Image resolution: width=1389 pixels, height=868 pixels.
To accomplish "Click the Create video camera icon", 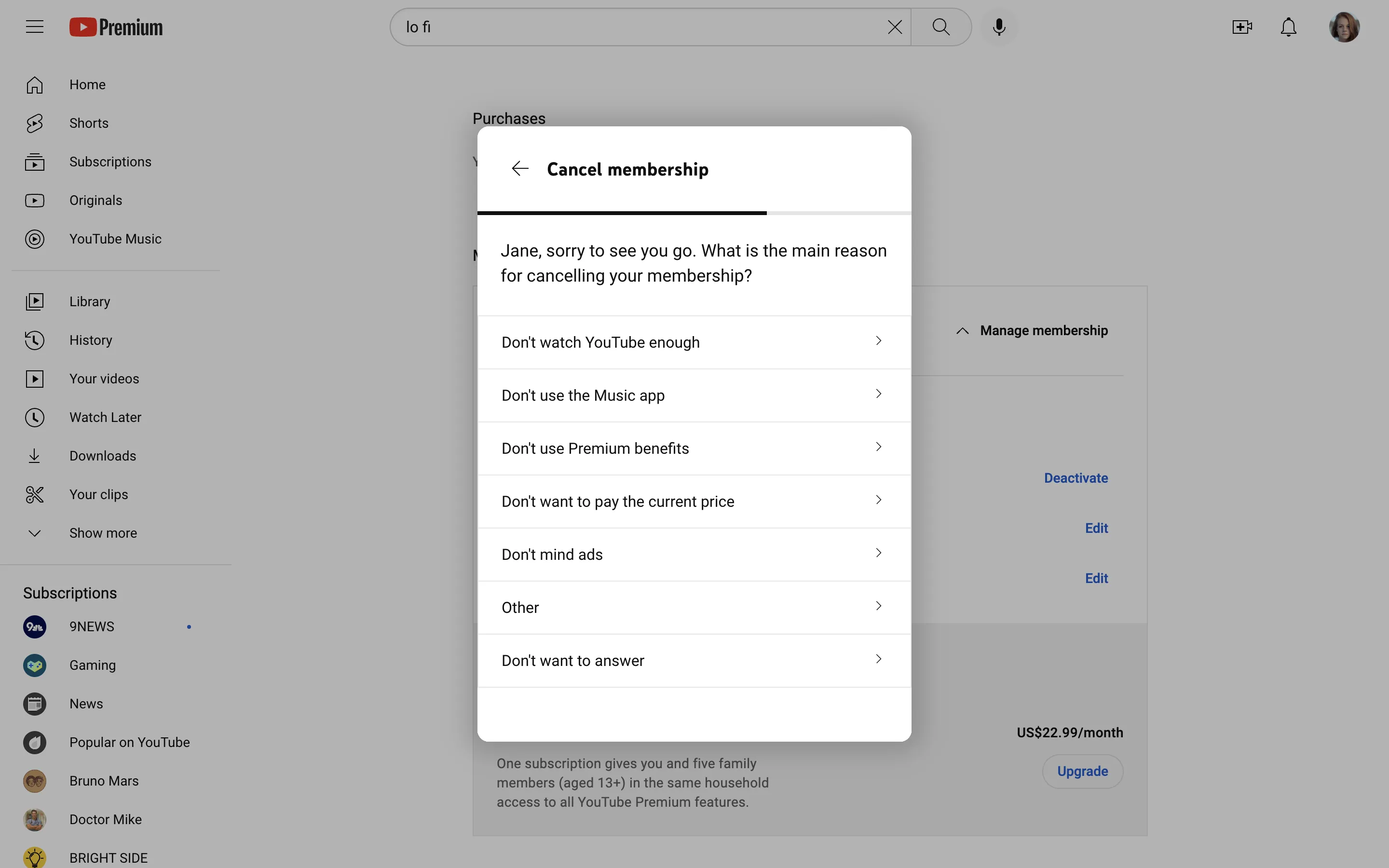I will click(1241, 27).
